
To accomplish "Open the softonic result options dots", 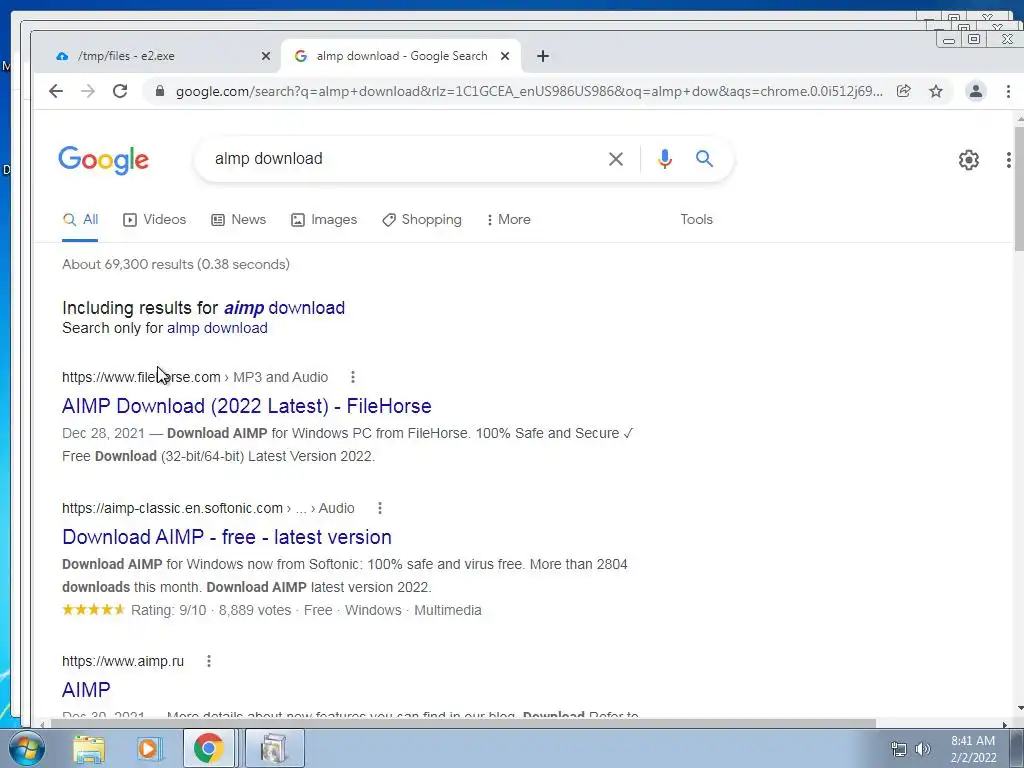I will 379,509.
